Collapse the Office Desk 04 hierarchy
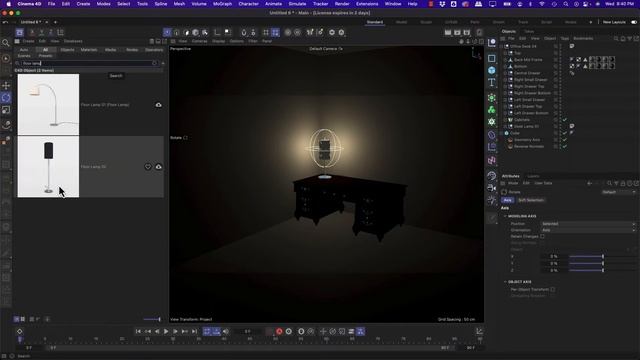Screen dimensions: 640x360 coord(502,46)
